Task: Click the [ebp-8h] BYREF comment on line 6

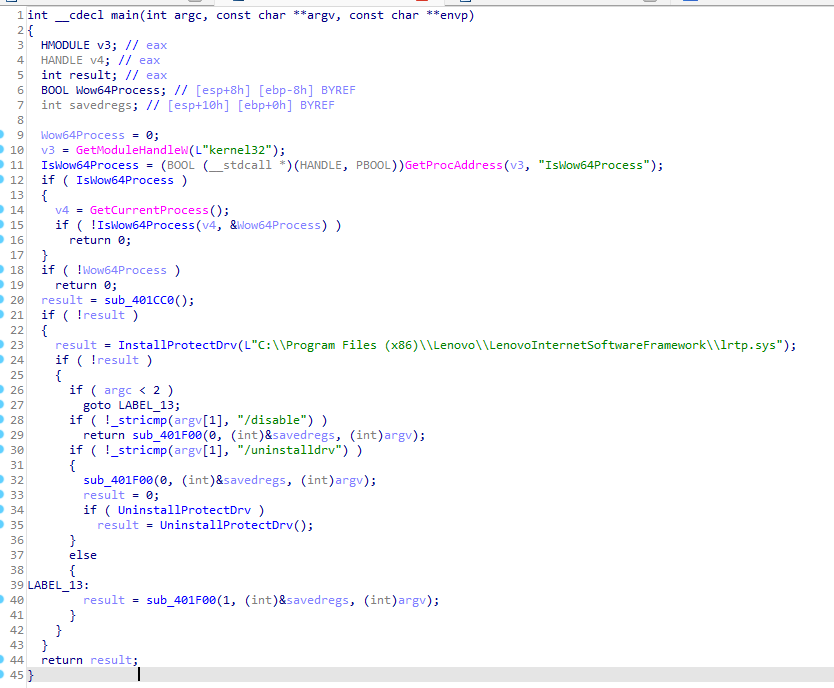Action: (x=307, y=90)
